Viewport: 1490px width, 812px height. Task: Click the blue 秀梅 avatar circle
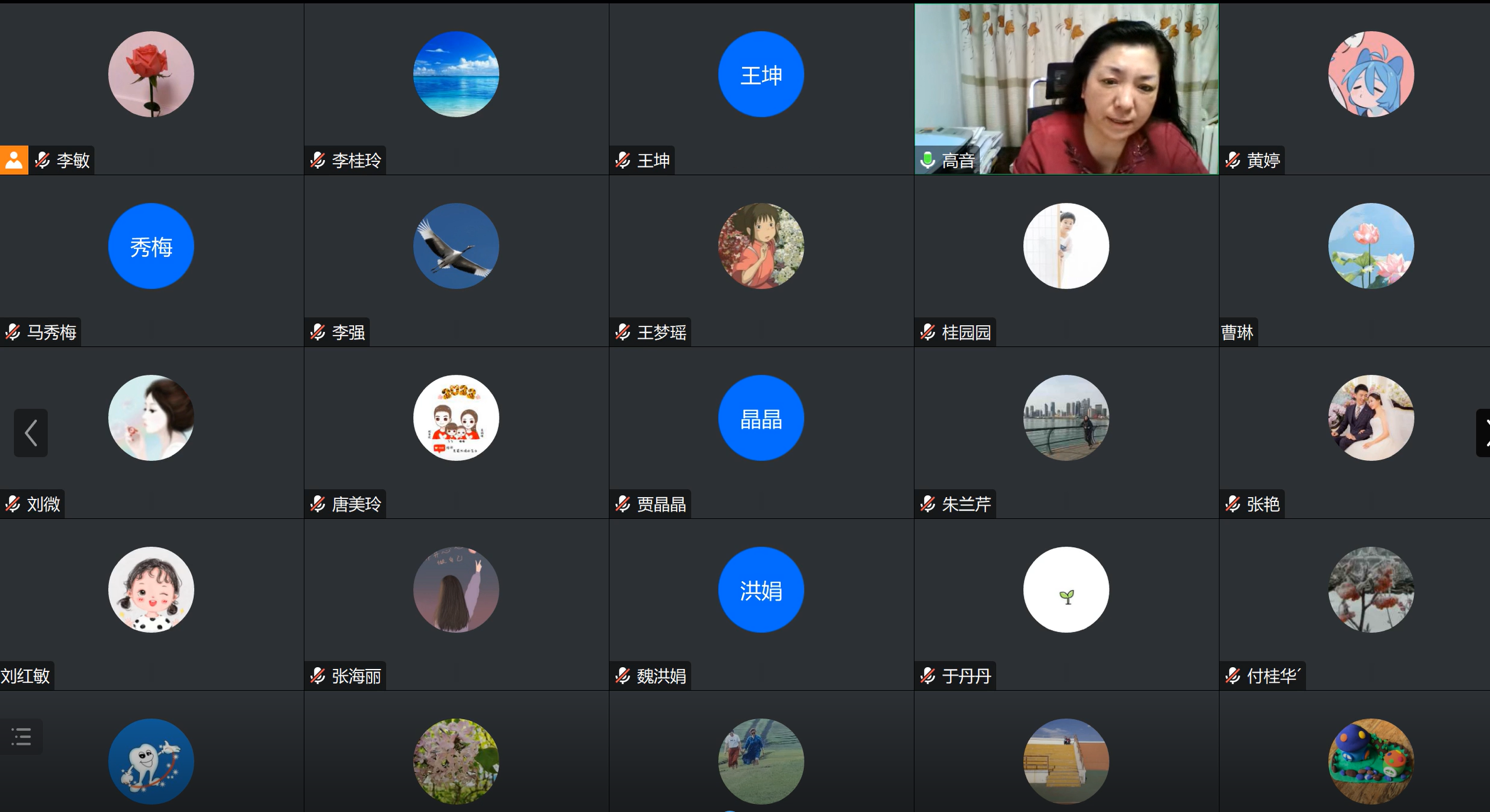click(x=151, y=246)
